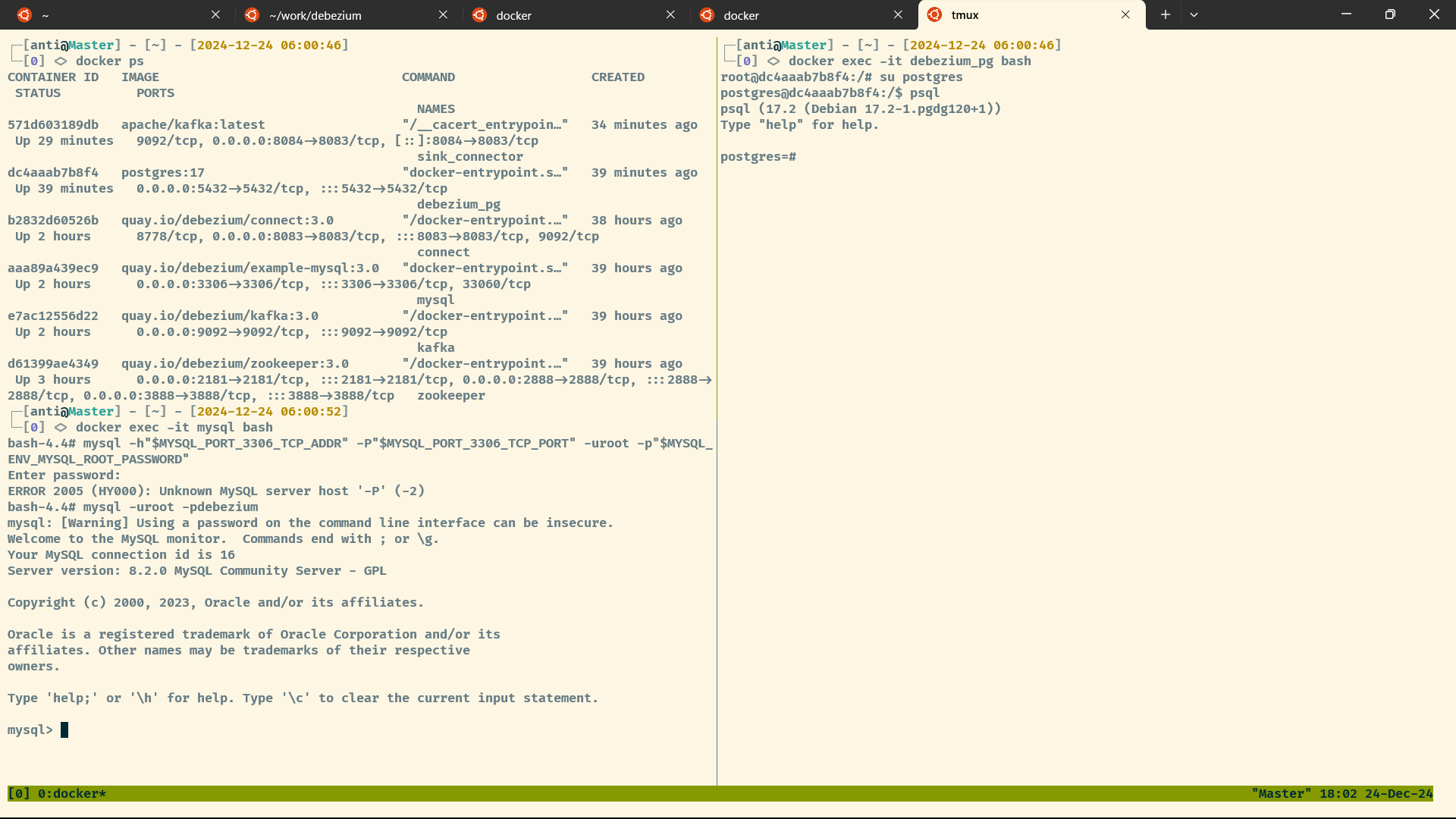This screenshot has width=1456, height=819.
Task: Switch to the first home (~) tab
Action: tap(114, 15)
